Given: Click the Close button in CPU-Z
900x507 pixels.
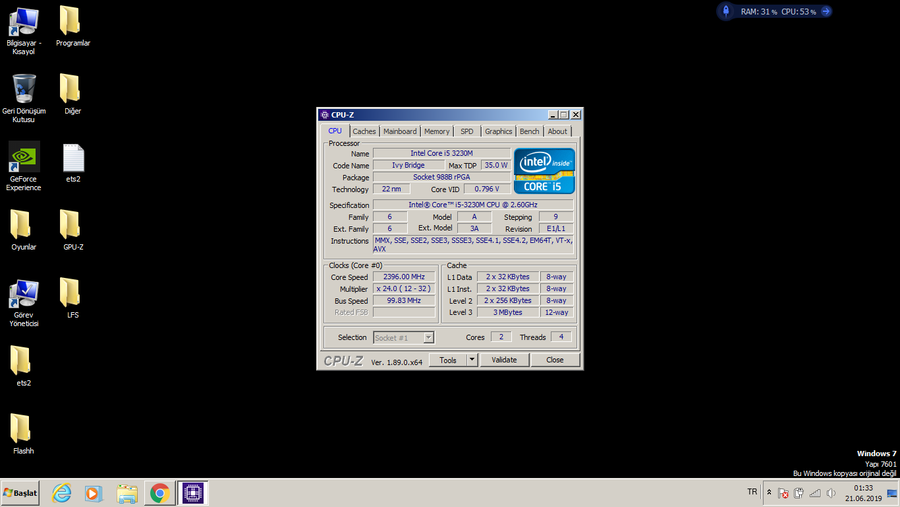Looking at the screenshot, I should click(x=555, y=360).
